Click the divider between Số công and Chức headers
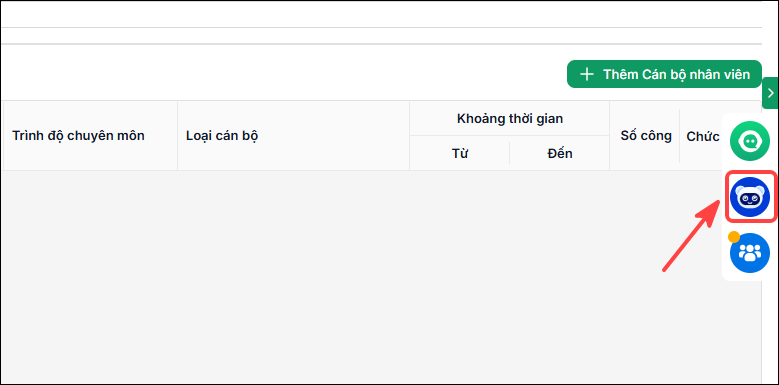The image size is (779, 385). [x=680, y=136]
